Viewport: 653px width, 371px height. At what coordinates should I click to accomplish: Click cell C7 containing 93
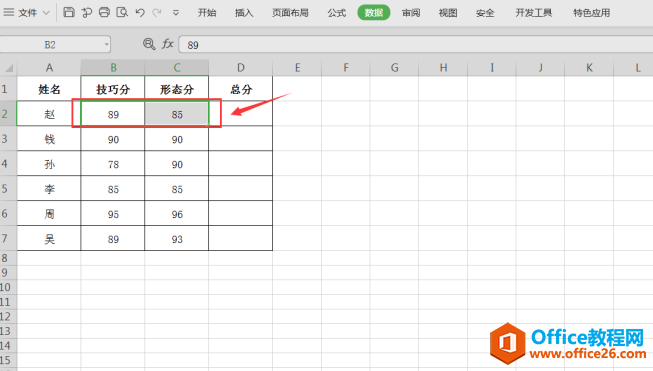click(177, 239)
